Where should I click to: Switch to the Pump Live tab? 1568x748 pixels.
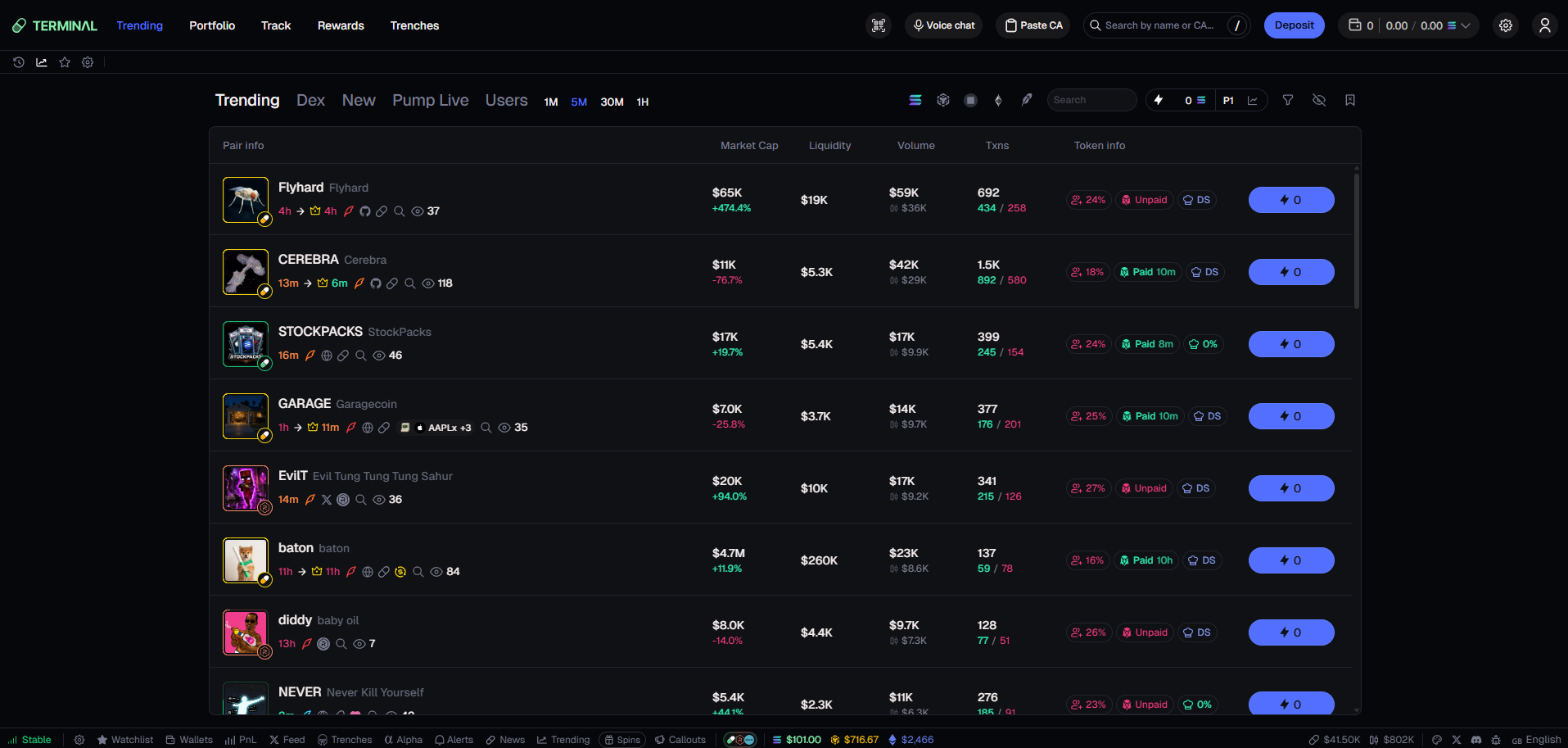(431, 100)
